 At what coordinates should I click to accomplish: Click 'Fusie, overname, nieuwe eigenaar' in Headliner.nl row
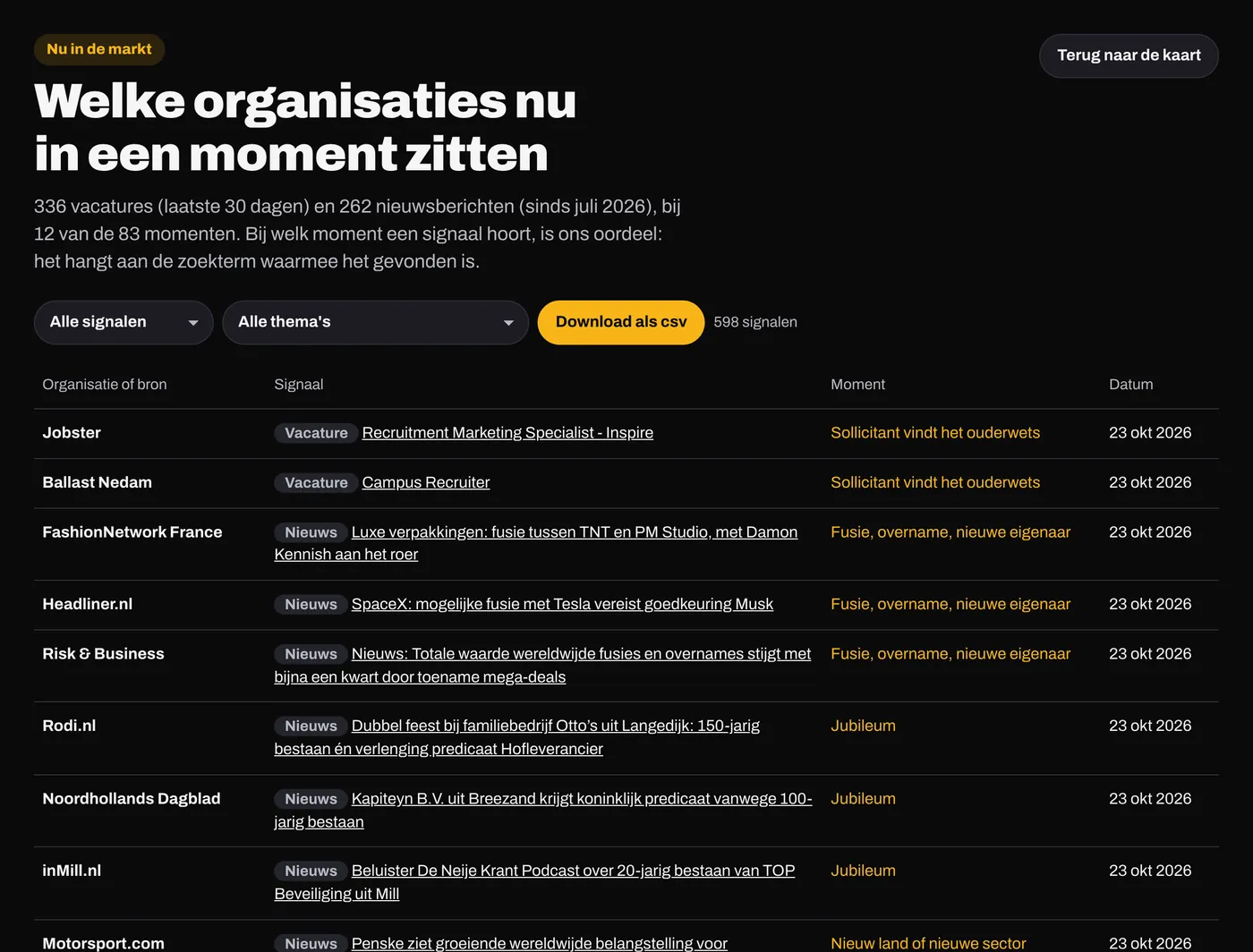950,604
